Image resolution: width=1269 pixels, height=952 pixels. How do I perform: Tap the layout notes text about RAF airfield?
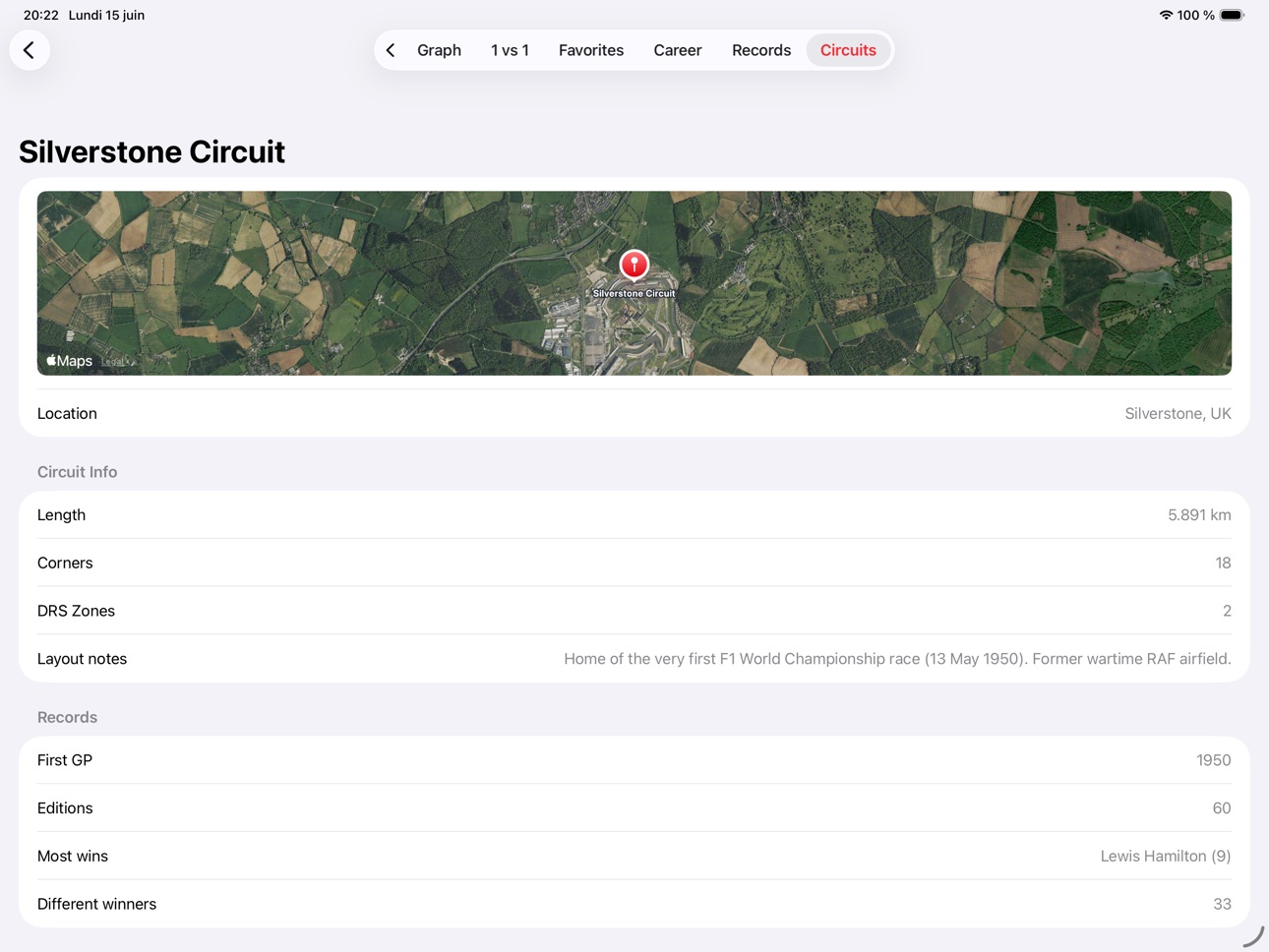(x=897, y=659)
